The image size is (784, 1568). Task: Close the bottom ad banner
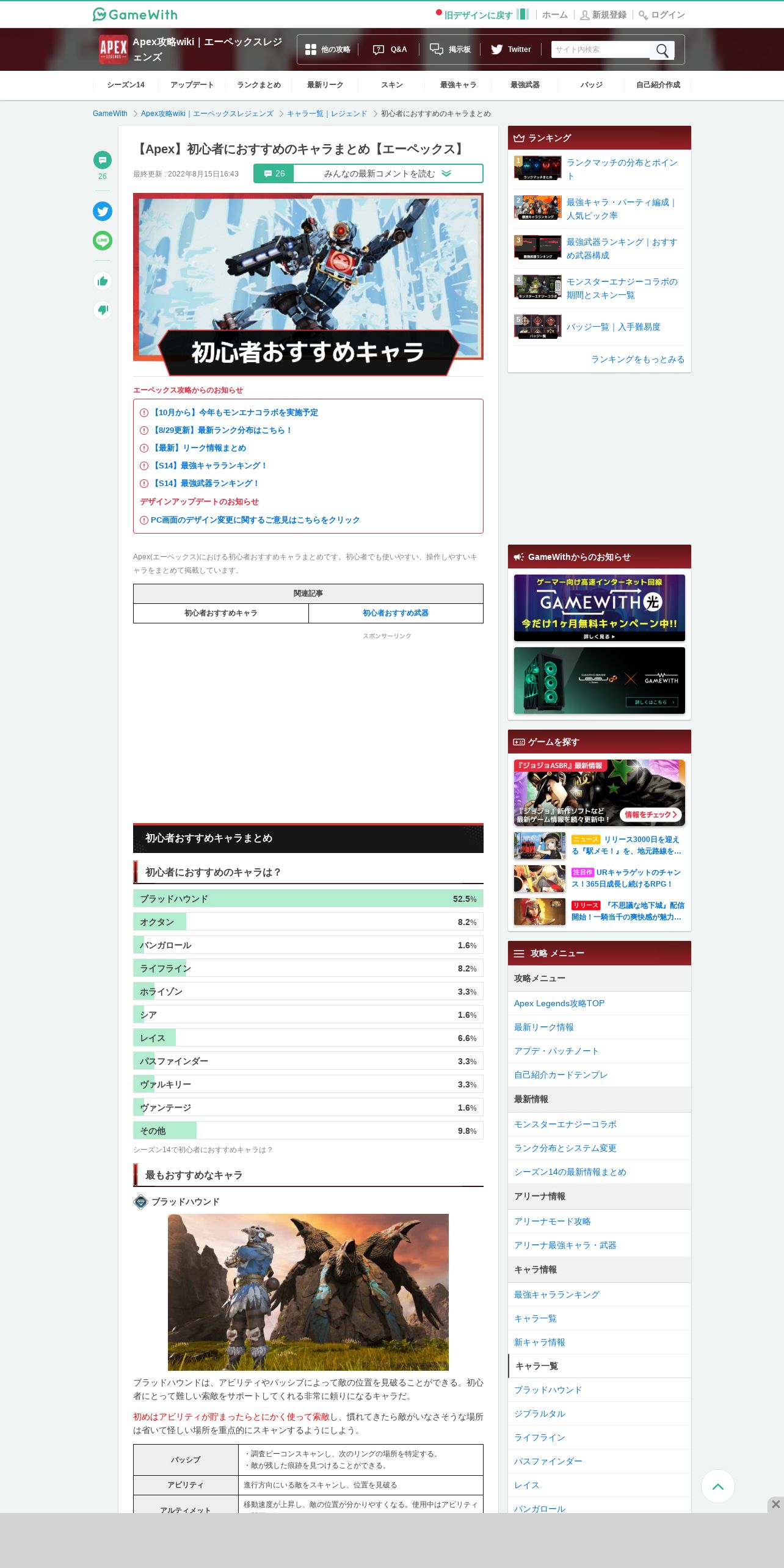(x=775, y=1504)
